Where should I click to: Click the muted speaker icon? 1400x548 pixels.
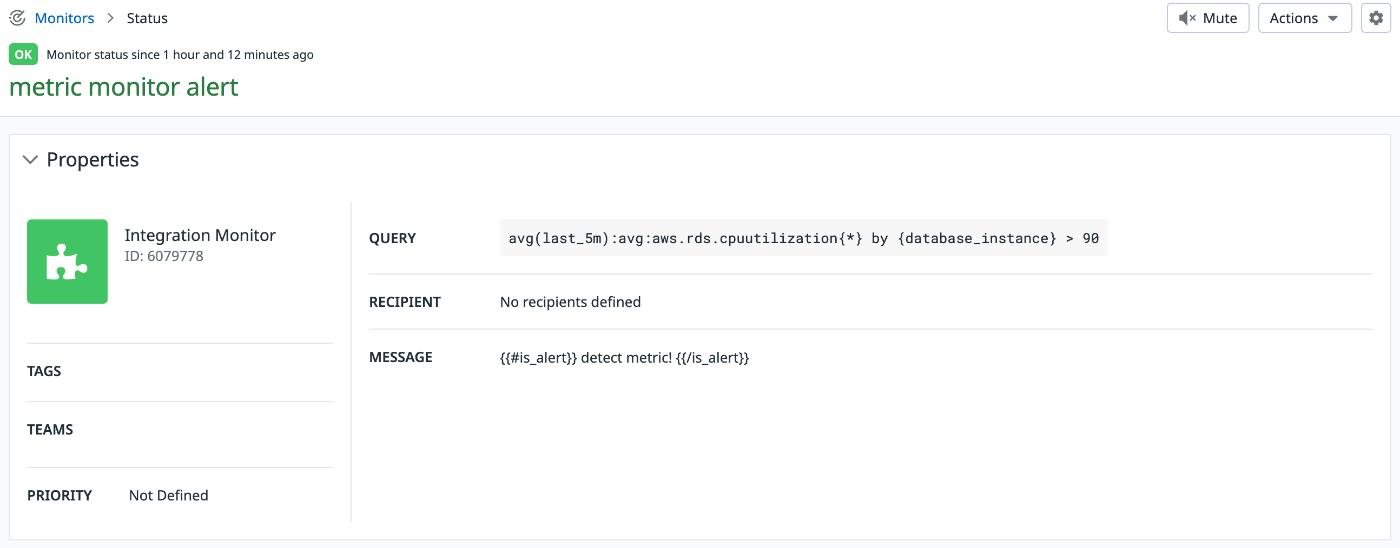tap(1187, 18)
